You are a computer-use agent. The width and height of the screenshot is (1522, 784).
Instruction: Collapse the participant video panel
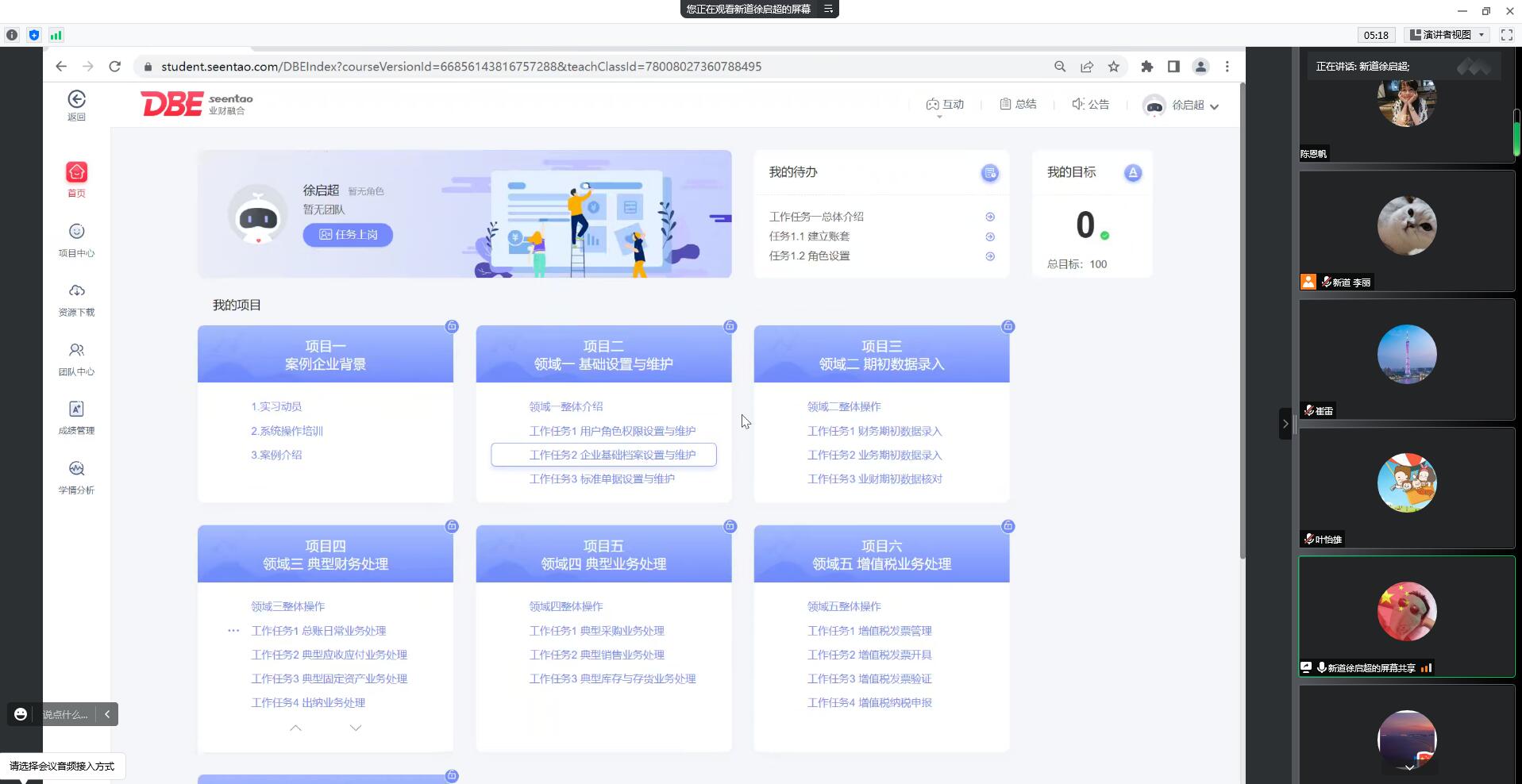[1285, 424]
